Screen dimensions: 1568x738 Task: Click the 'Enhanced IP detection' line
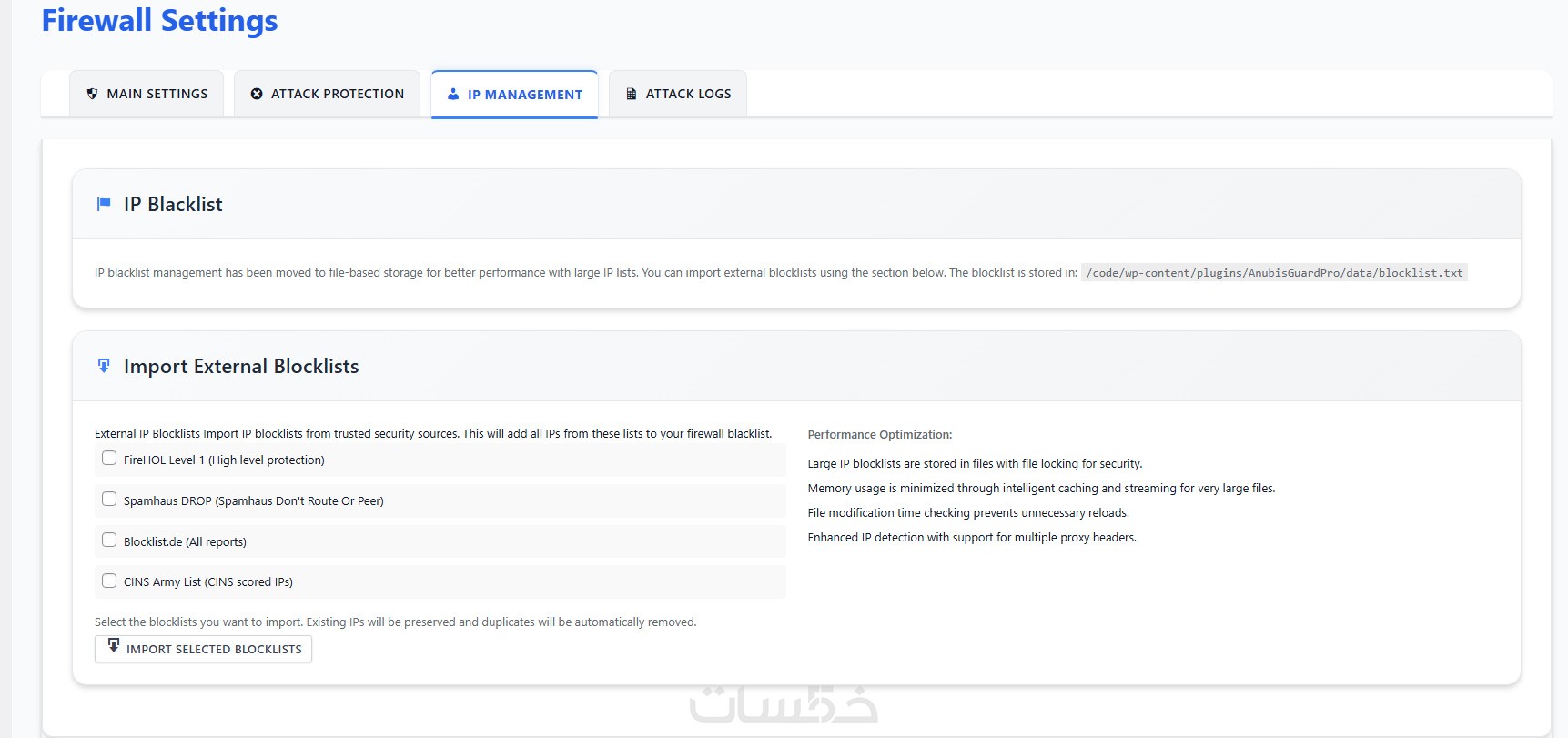(x=972, y=538)
